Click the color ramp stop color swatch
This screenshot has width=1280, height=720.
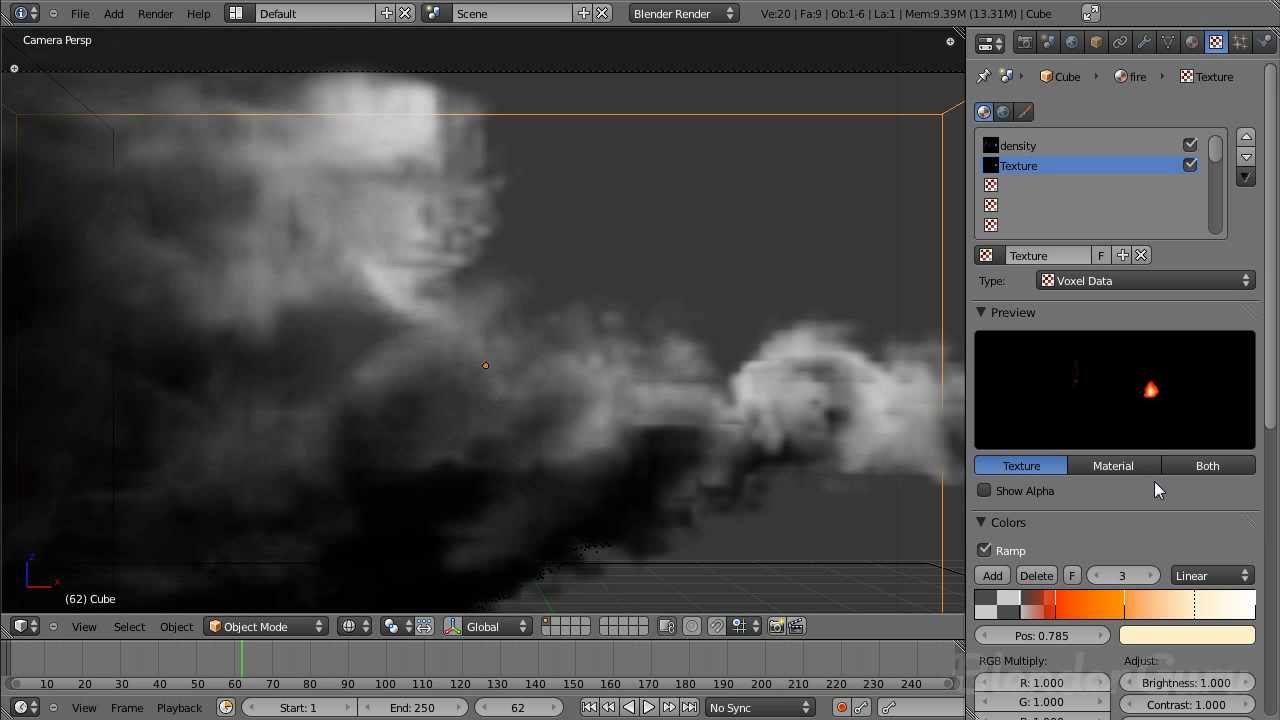pyautogui.click(x=1187, y=635)
